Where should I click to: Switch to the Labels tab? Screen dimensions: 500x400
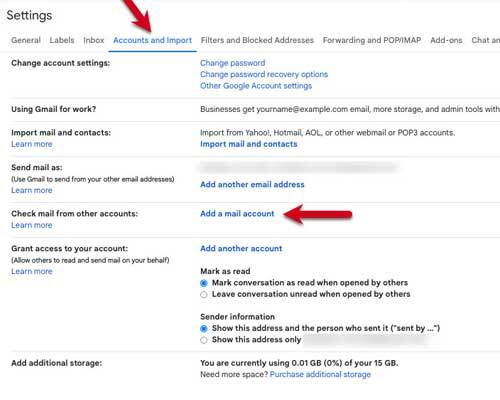[62, 40]
